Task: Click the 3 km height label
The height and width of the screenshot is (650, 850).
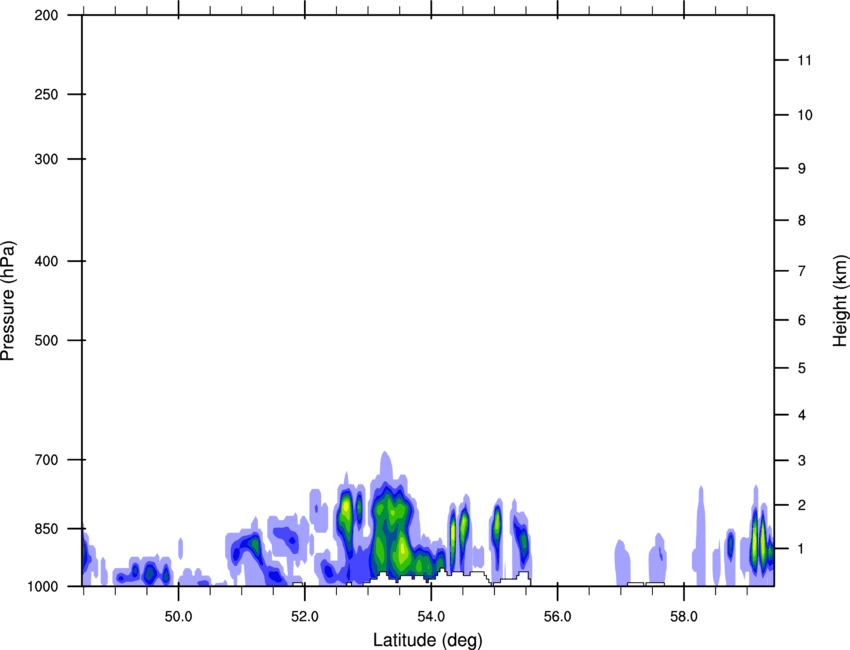Action: (802, 461)
